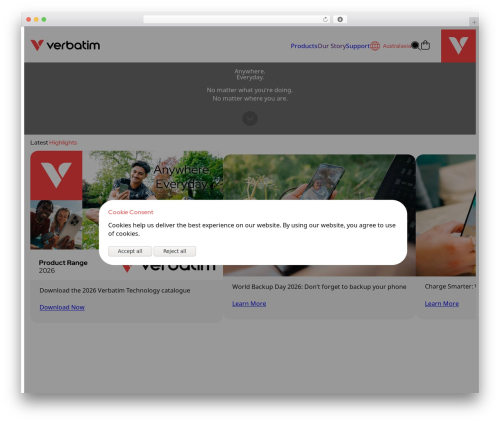Accept all cookies

(130, 251)
